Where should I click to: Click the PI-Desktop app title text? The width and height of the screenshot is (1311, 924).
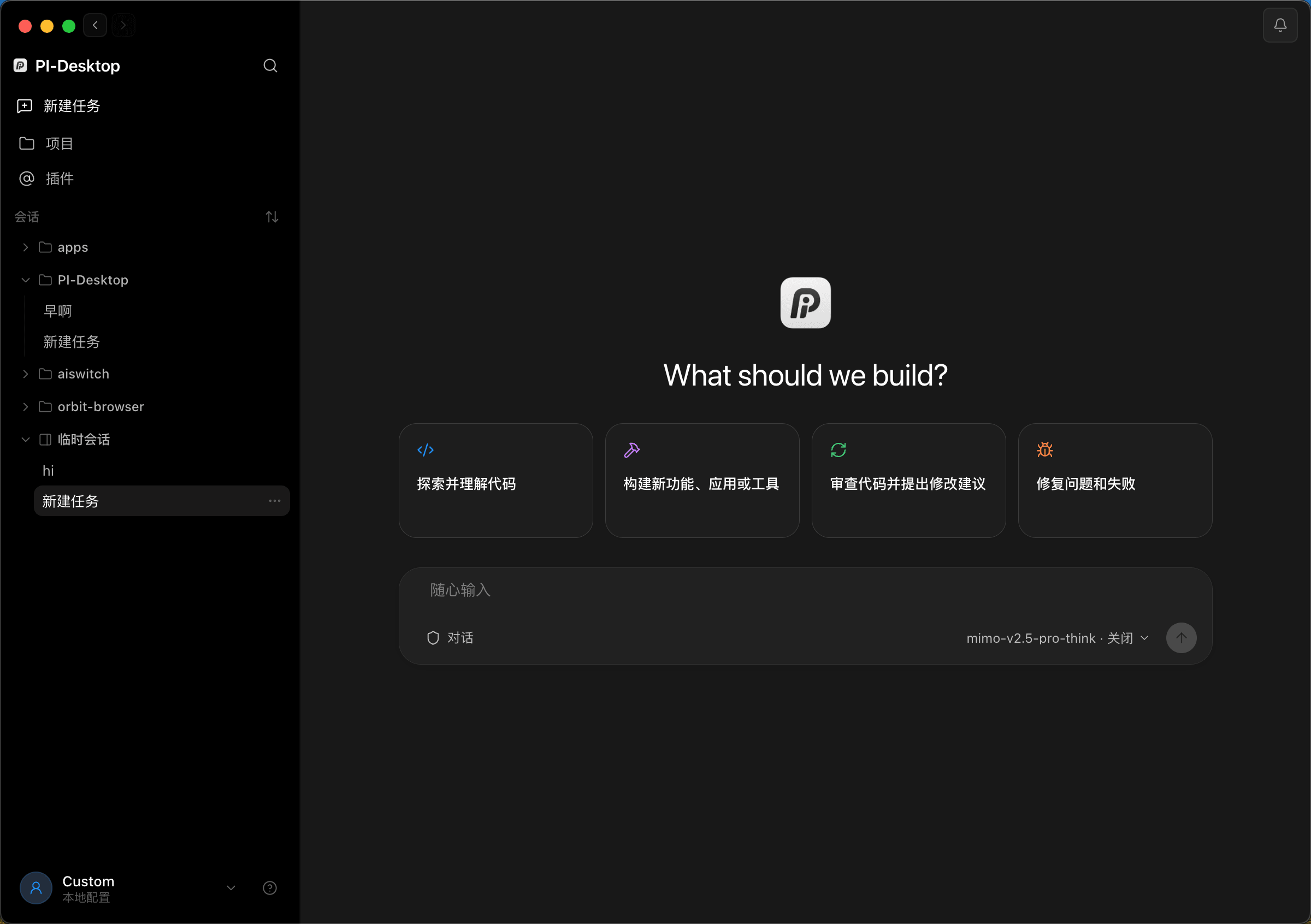coord(78,66)
